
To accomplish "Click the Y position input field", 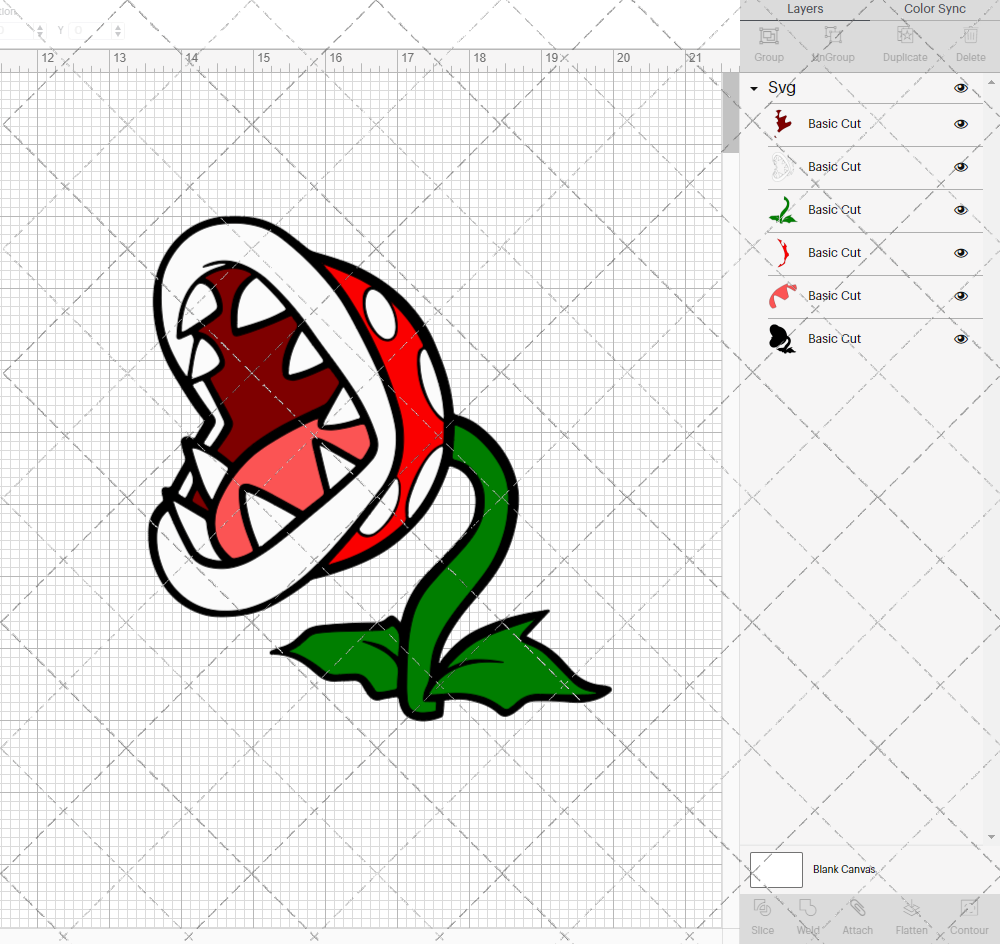I will [x=91, y=30].
